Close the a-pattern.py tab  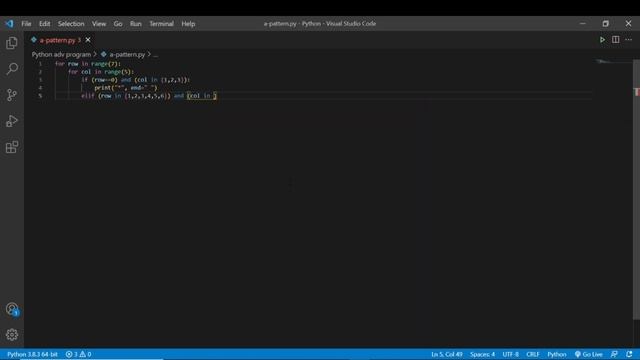[88, 40]
